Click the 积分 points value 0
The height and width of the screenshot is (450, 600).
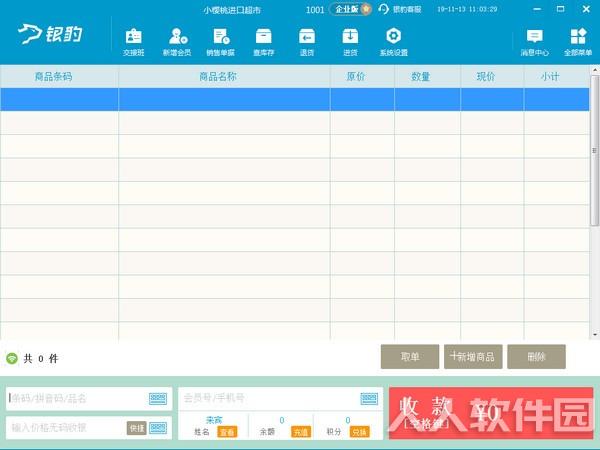pos(347,420)
